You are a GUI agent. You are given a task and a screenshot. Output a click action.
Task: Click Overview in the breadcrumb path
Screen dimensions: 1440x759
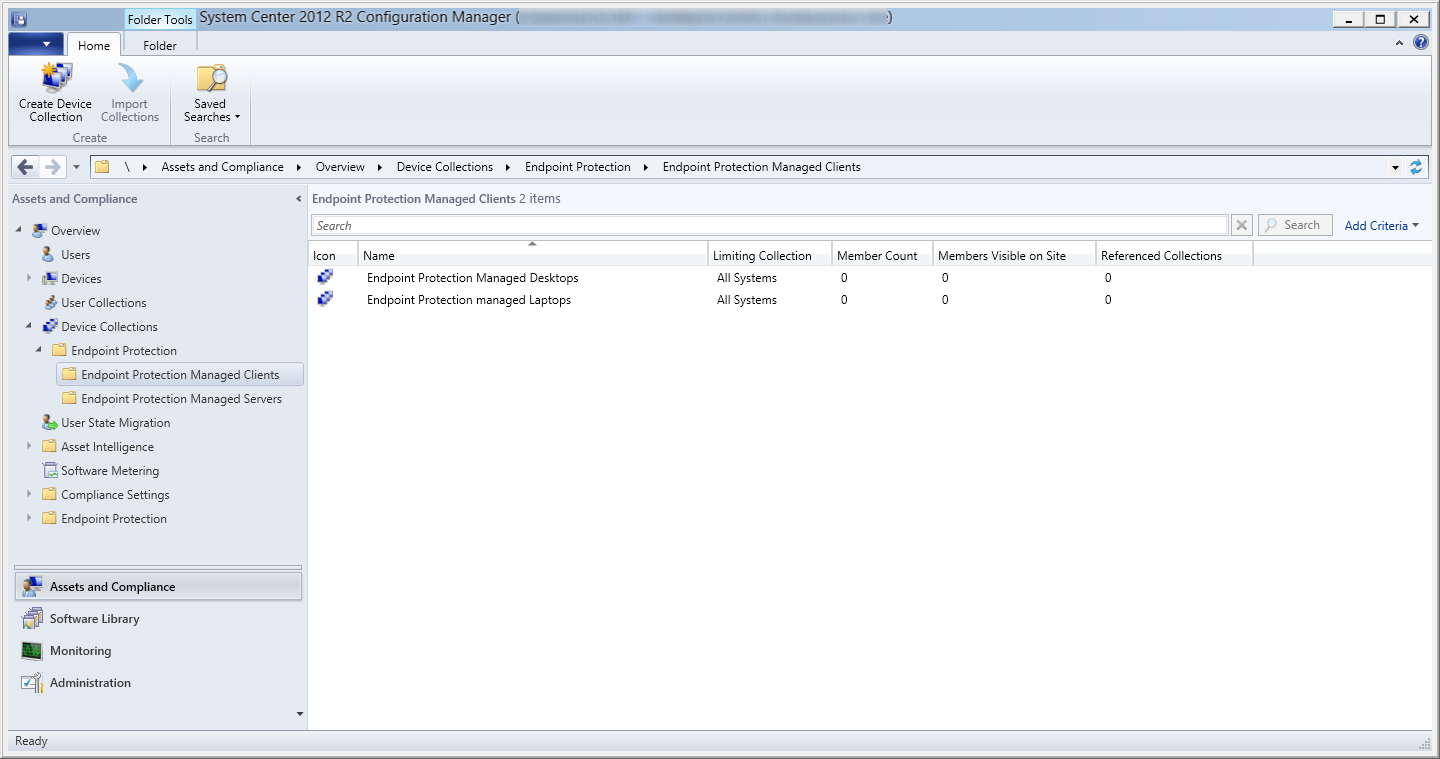click(x=340, y=167)
